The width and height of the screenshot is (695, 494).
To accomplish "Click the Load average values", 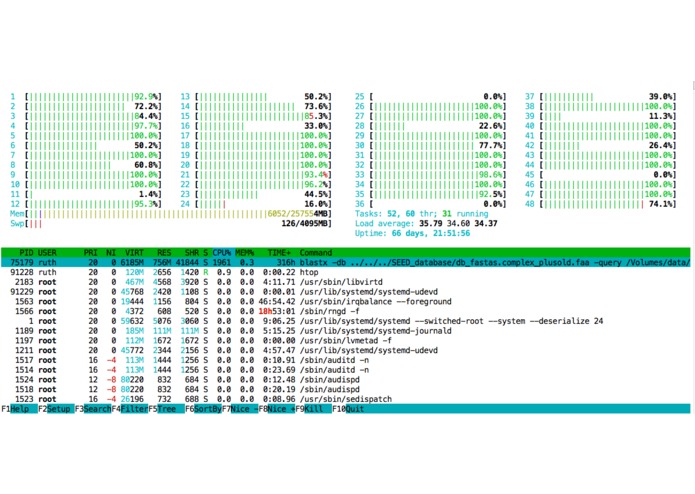I will coord(458,223).
